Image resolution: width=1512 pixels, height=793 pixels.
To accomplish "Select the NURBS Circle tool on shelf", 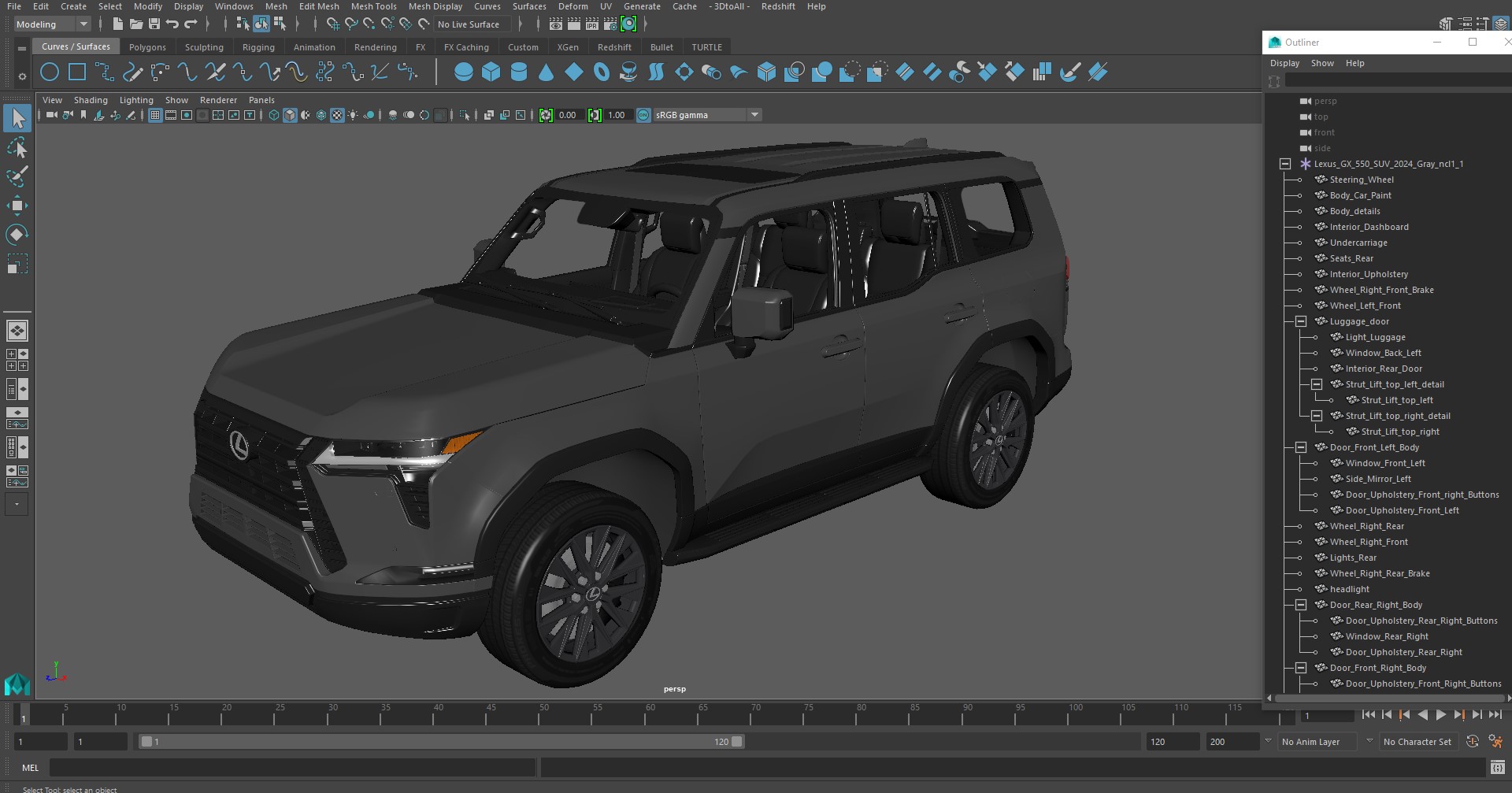I will tap(50, 72).
